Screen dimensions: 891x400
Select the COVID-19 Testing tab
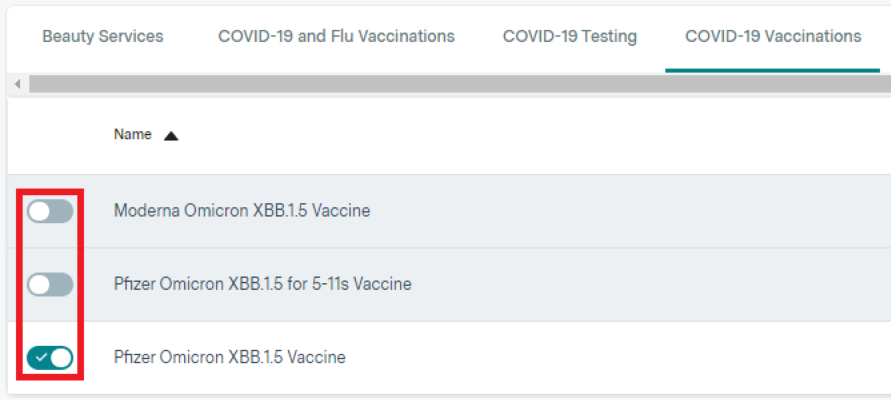(569, 37)
